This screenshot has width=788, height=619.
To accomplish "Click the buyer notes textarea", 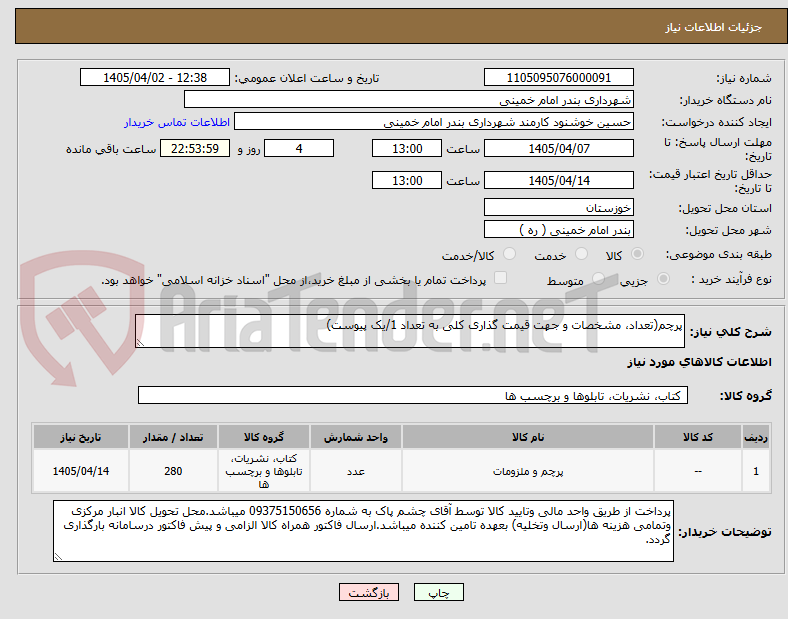I will point(363,531).
